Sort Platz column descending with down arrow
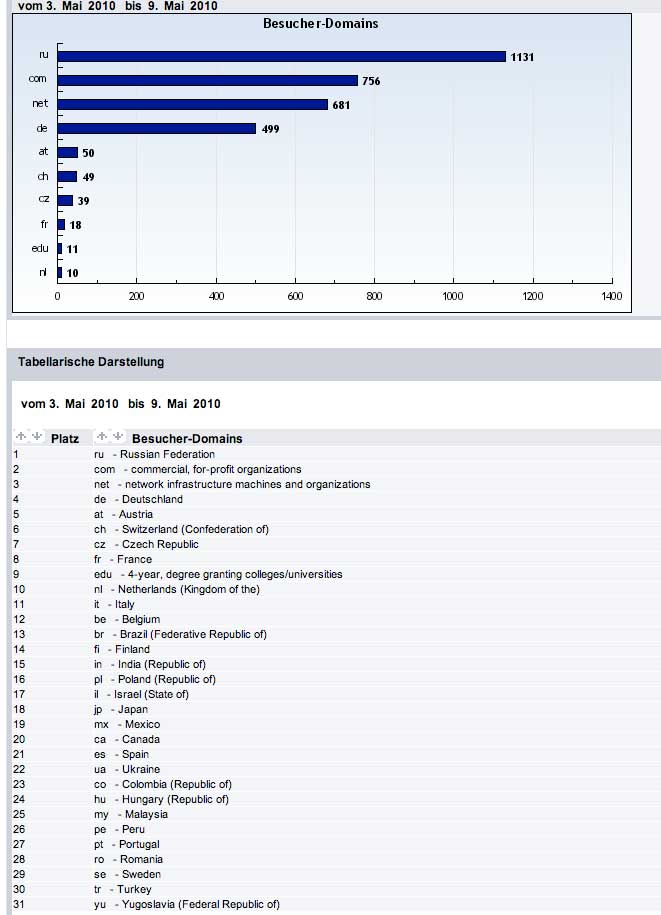The image size is (661, 915). click(x=37, y=437)
